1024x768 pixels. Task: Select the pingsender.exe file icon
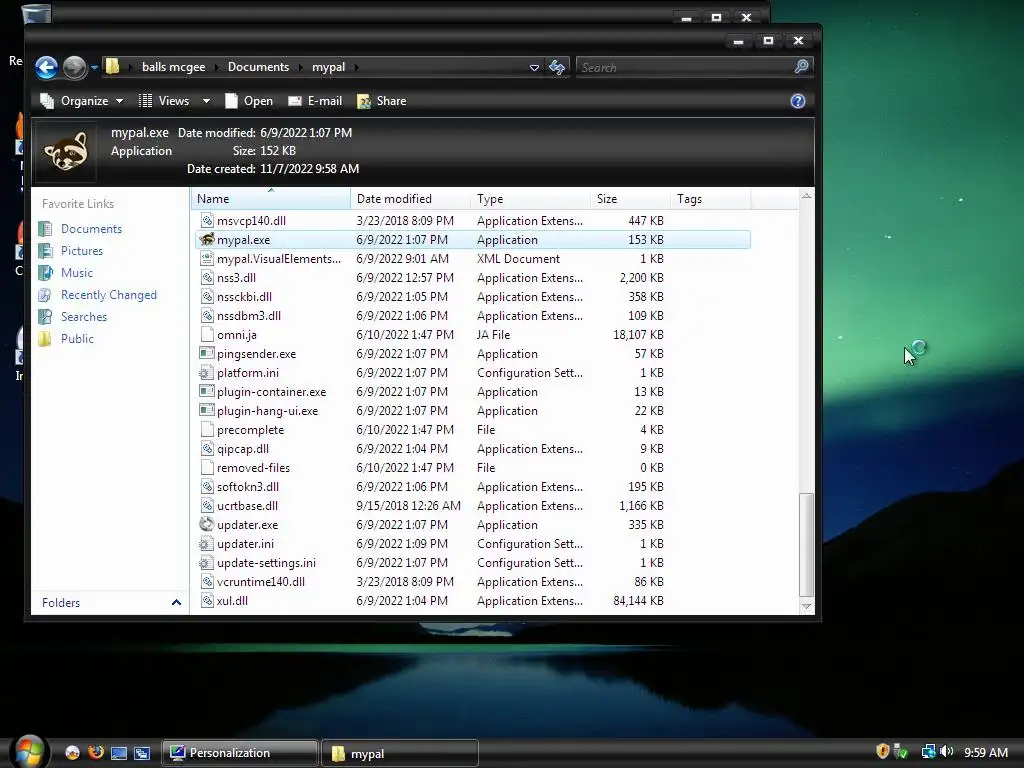point(206,353)
